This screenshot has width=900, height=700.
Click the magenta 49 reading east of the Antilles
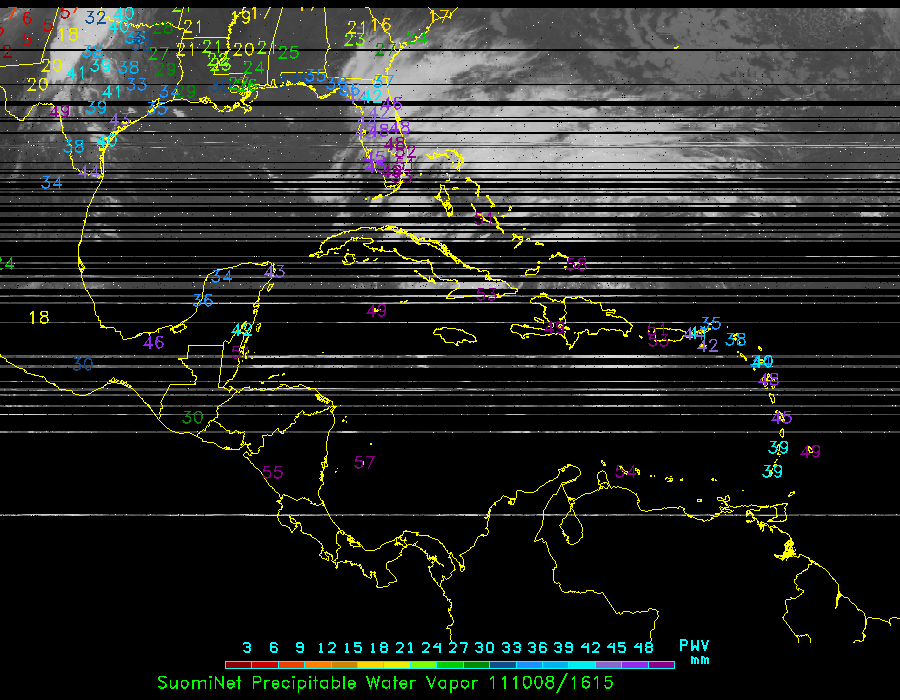[810, 452]
